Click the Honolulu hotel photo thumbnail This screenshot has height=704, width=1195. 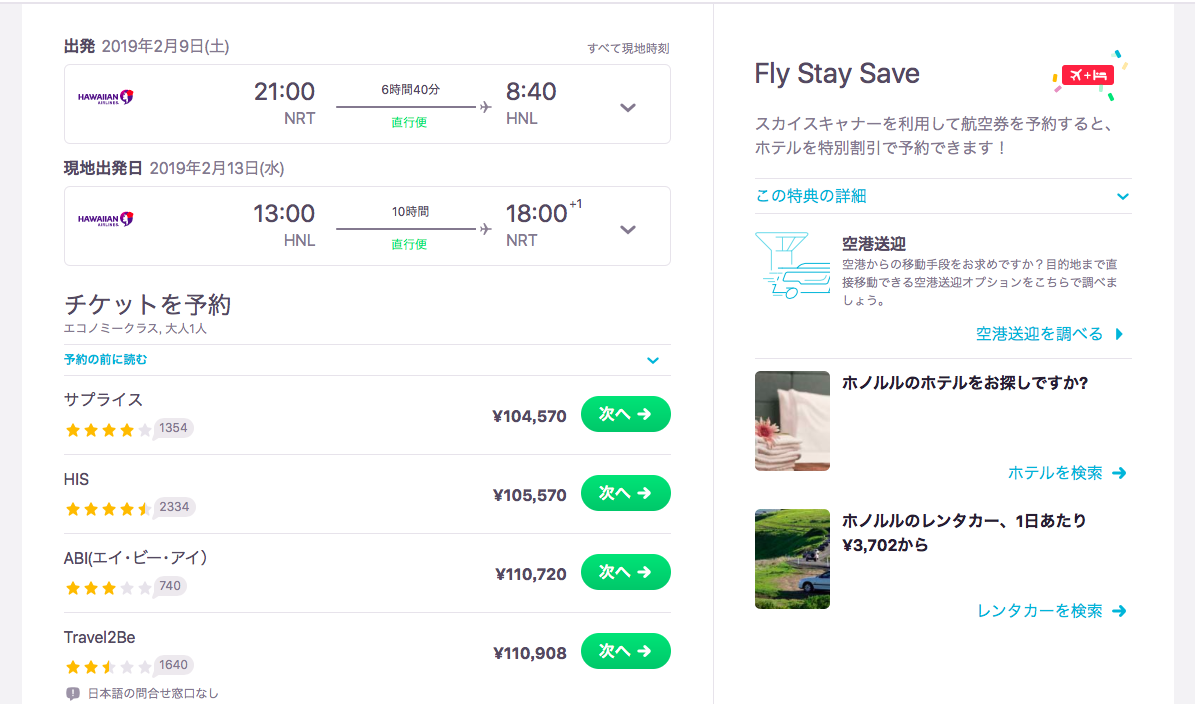791,420
